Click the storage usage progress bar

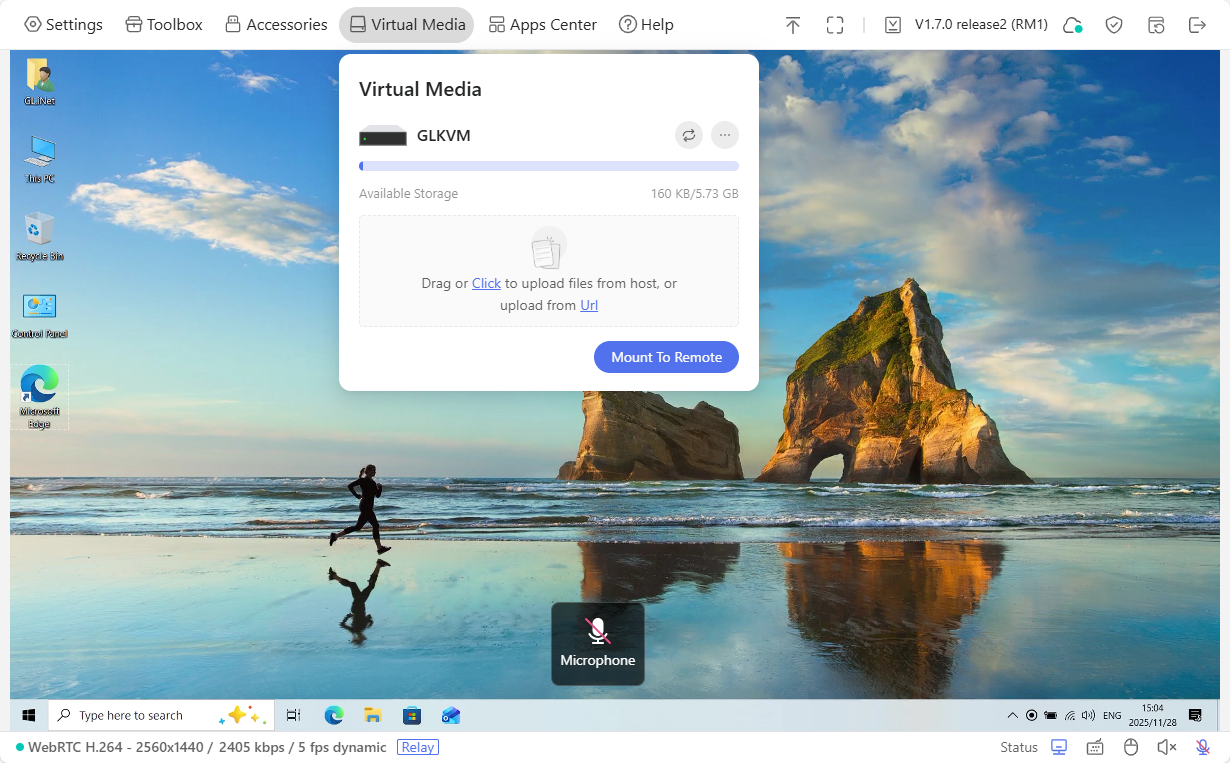coord(549,165)
